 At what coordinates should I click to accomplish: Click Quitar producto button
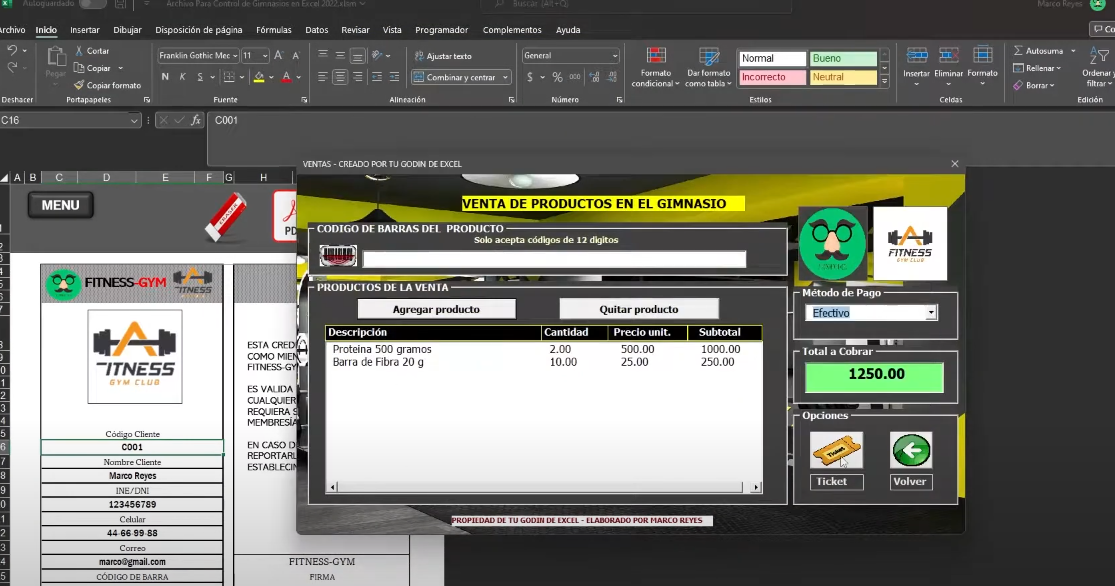click(639, 309)
